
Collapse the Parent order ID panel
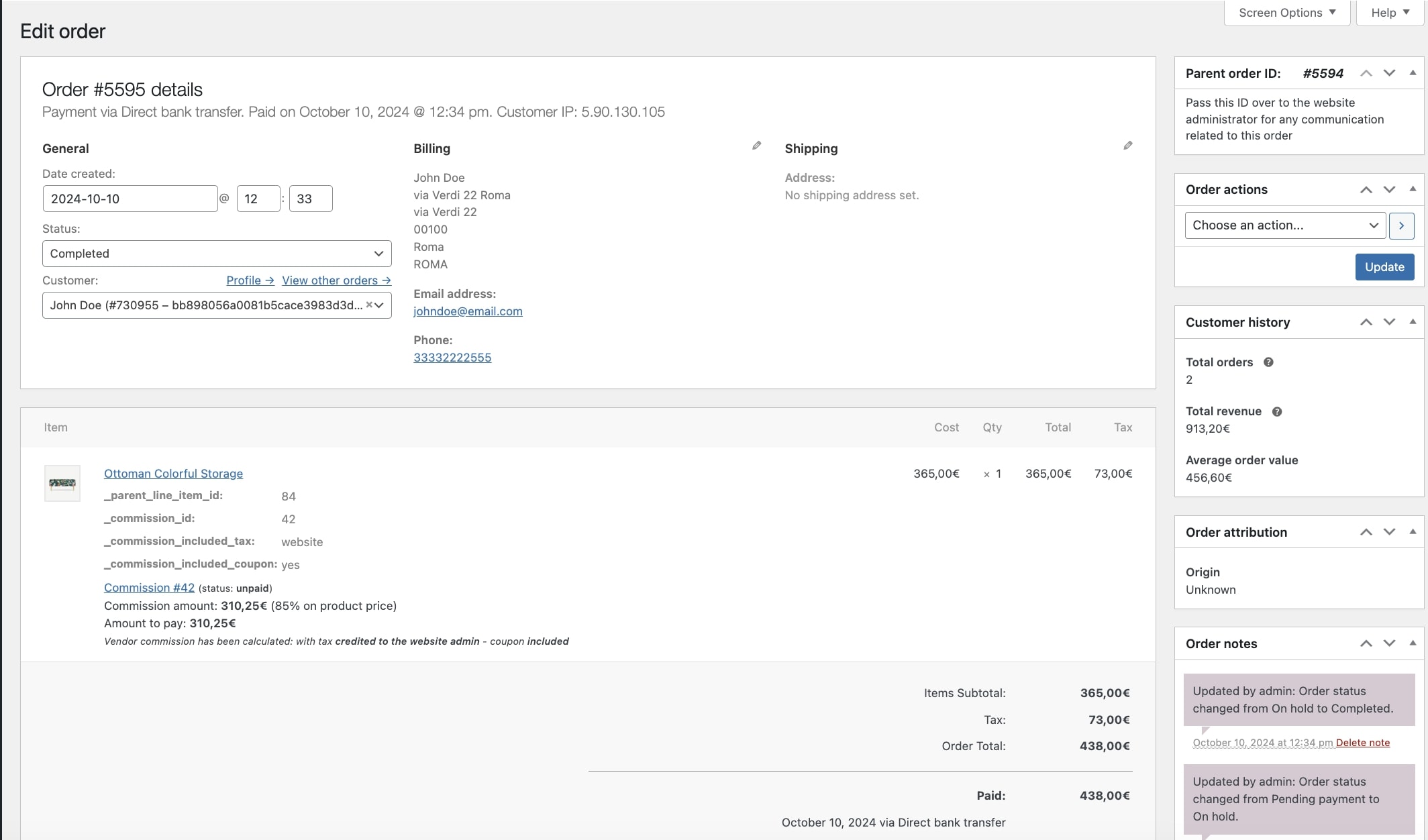click(1413, 73)
